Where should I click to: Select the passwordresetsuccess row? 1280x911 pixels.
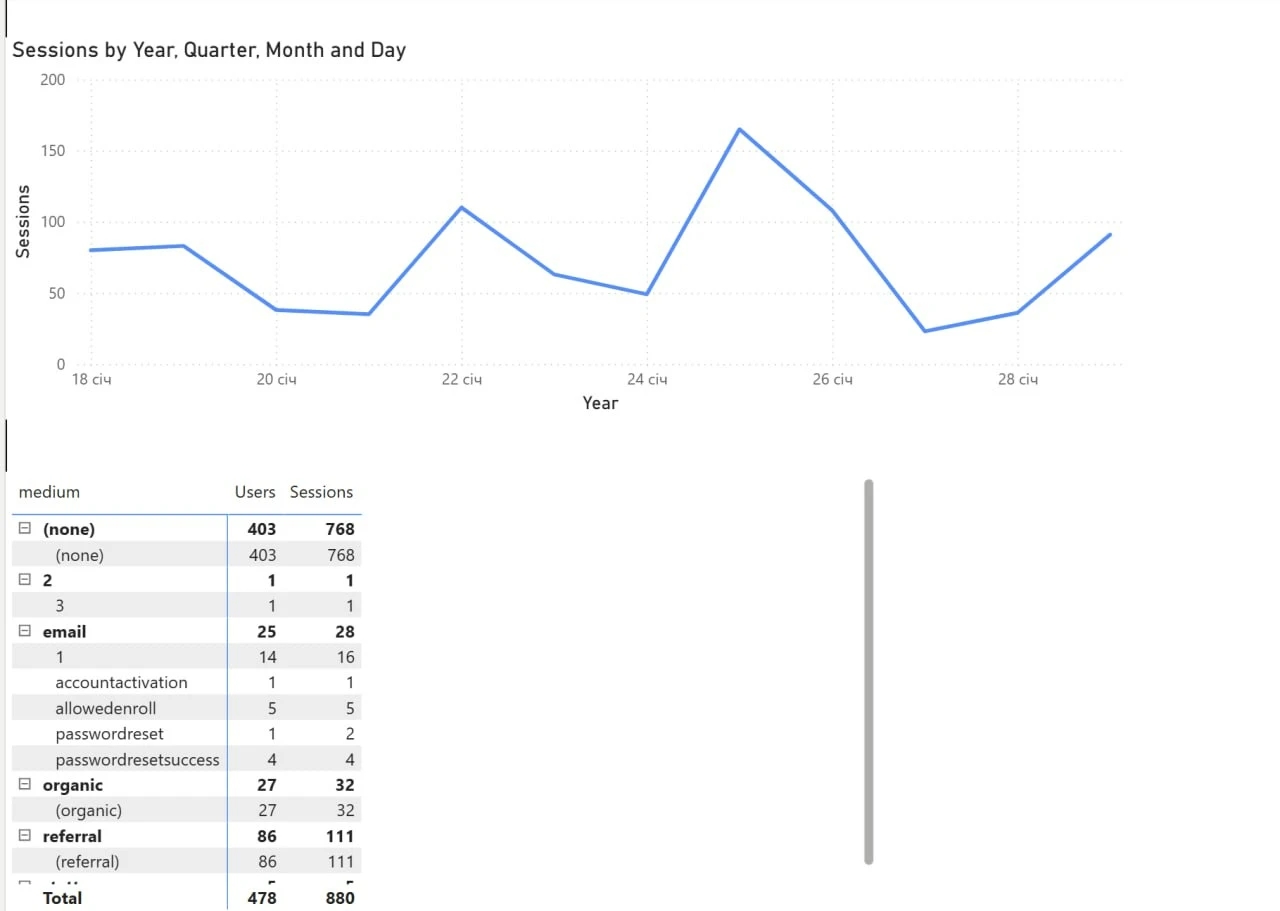(x=137, y=759)
